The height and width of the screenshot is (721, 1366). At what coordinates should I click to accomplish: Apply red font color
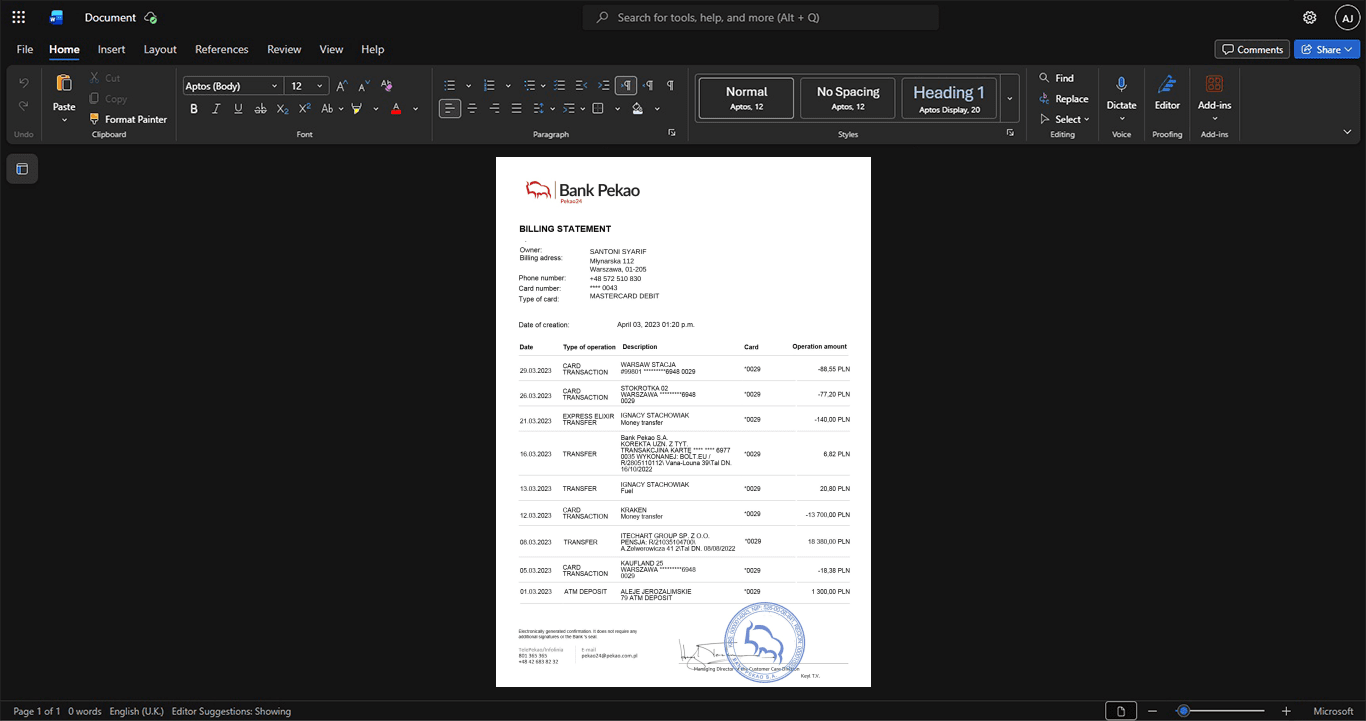pos(396,108)
